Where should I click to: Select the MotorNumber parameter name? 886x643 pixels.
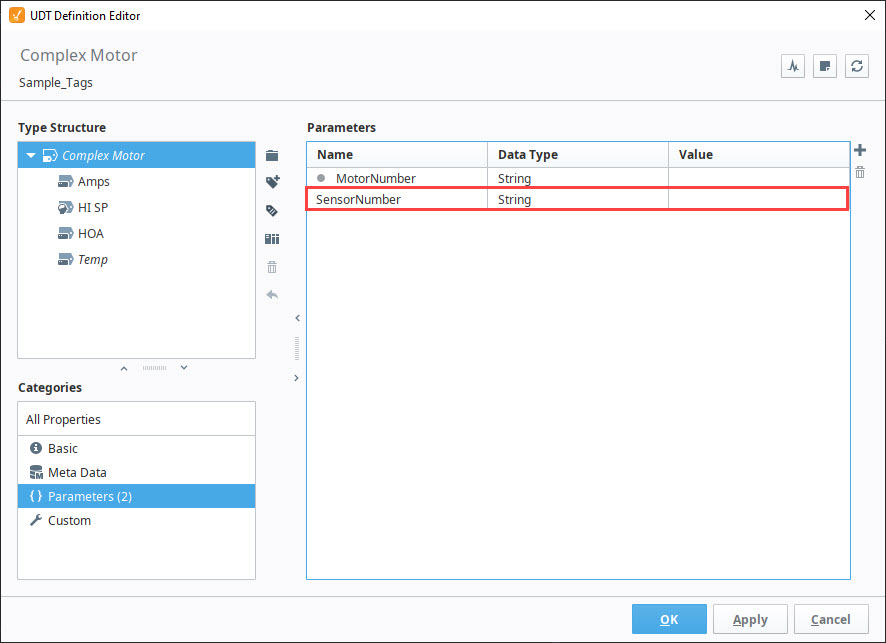click(376, 178)
